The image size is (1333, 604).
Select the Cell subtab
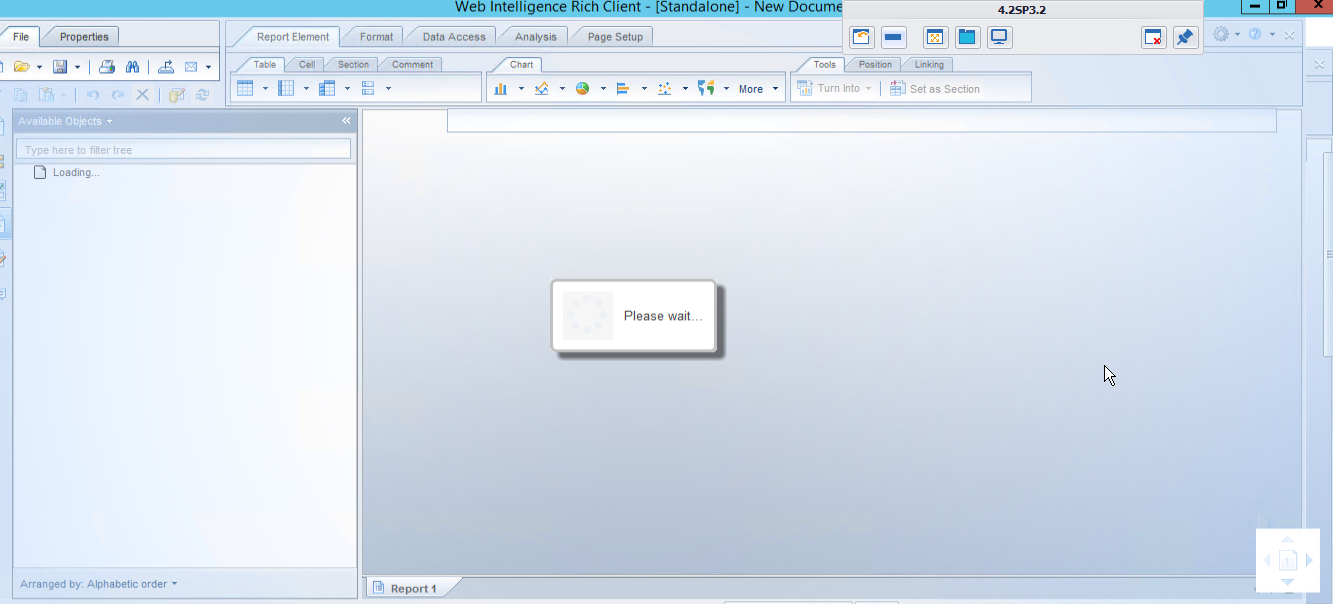click(x=307, y=65)
